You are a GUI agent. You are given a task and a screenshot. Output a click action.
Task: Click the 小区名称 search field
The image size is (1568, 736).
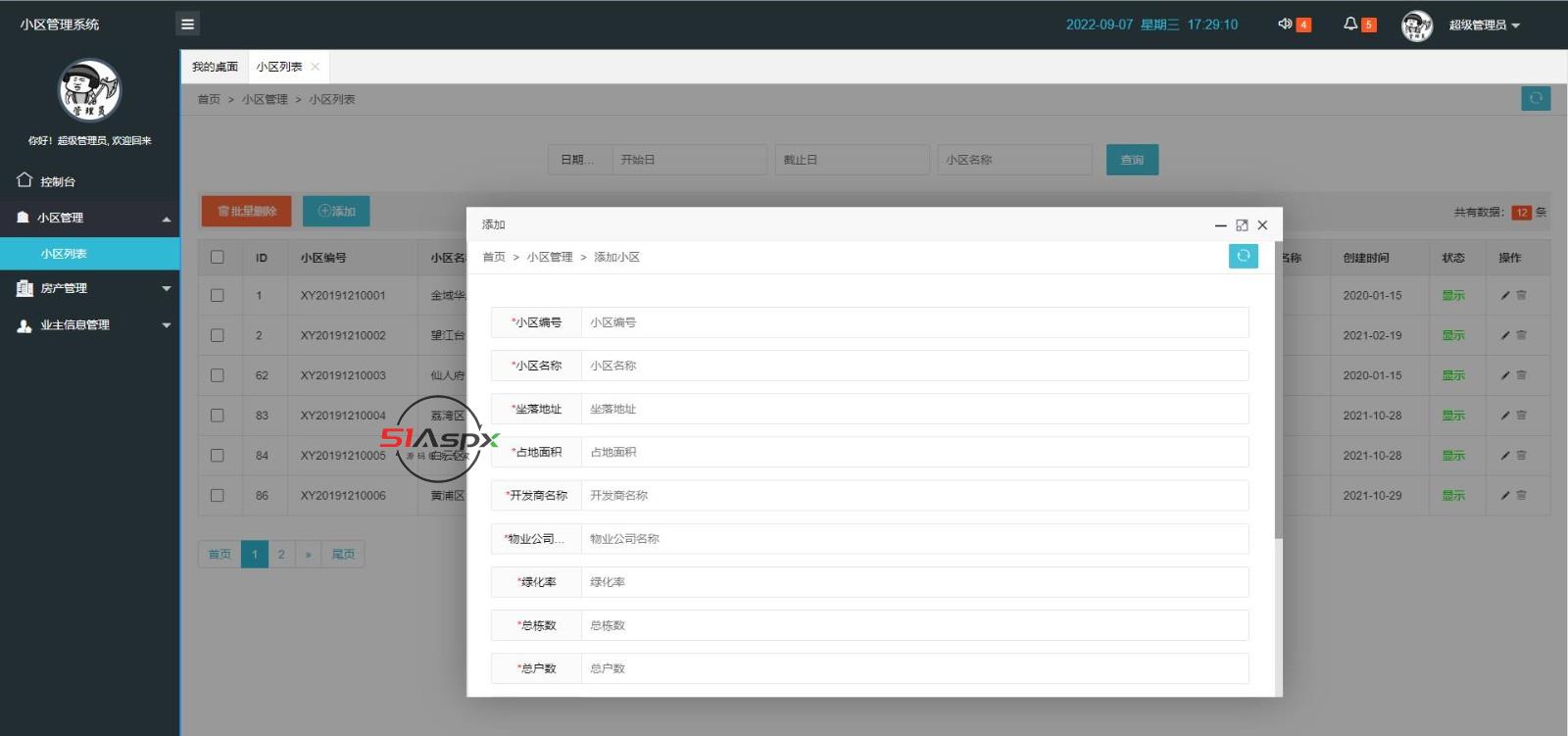pos(1015,160)
